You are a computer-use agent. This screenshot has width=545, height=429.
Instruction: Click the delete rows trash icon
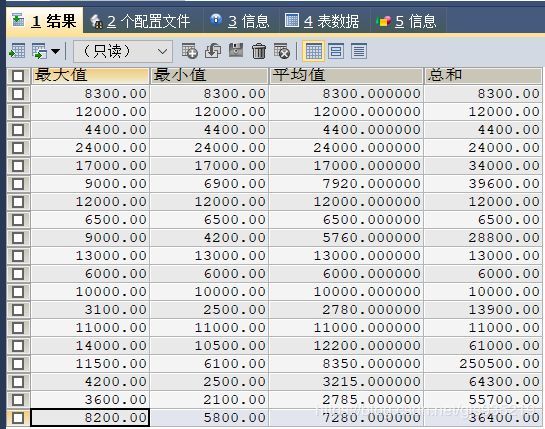(259, 51)
